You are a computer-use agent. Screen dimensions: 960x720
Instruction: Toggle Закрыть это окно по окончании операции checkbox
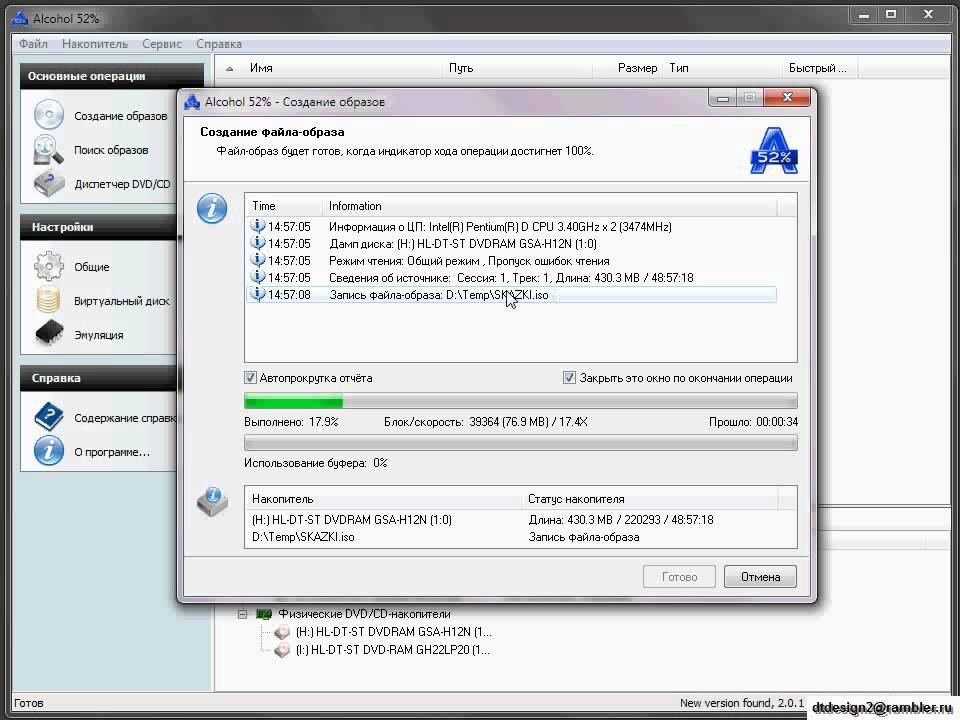[x=569, y=377]
